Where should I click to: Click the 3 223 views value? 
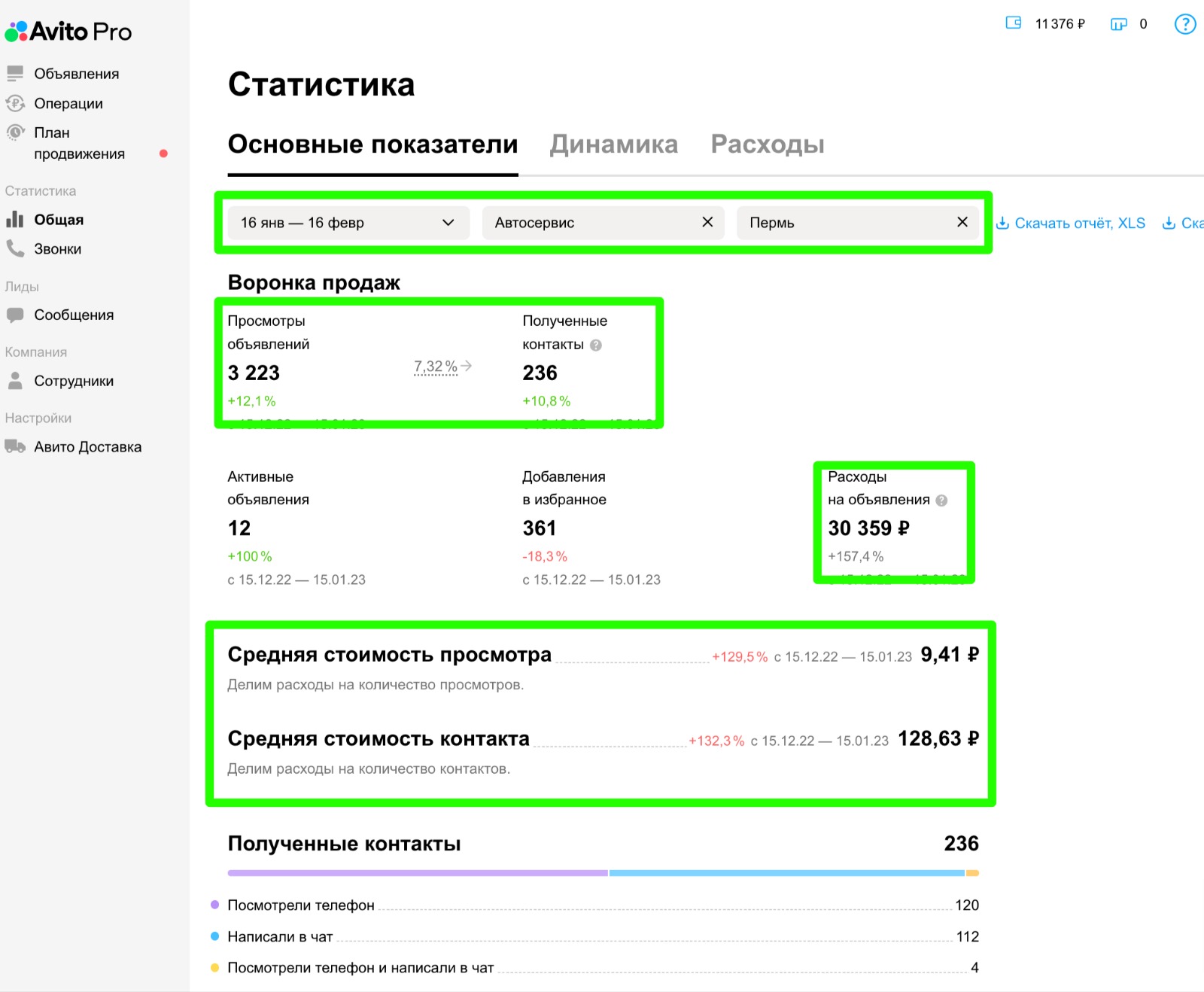point(254,373)
